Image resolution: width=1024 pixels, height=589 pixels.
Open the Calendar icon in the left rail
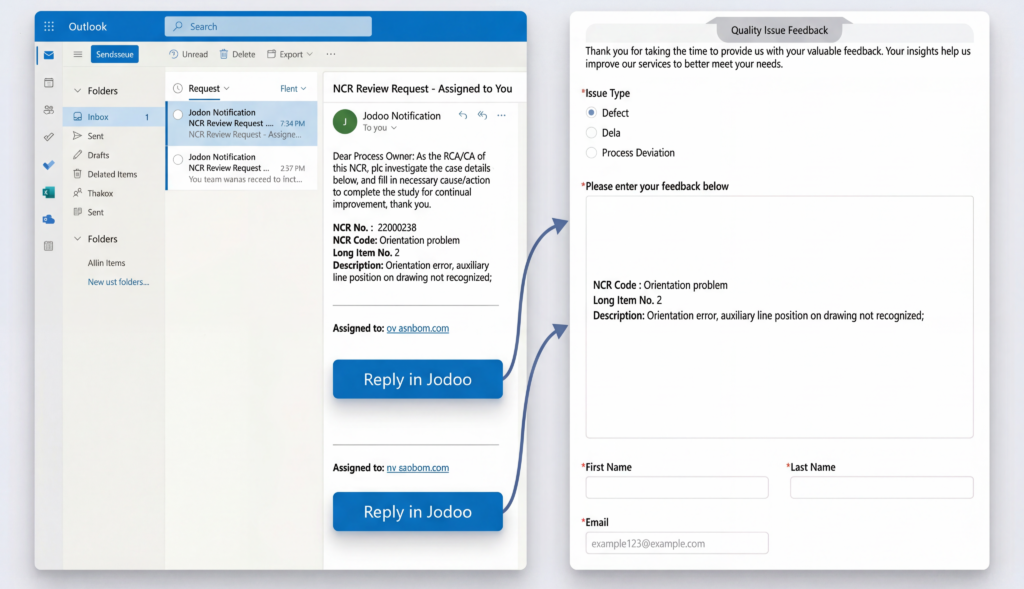point(48,82)
